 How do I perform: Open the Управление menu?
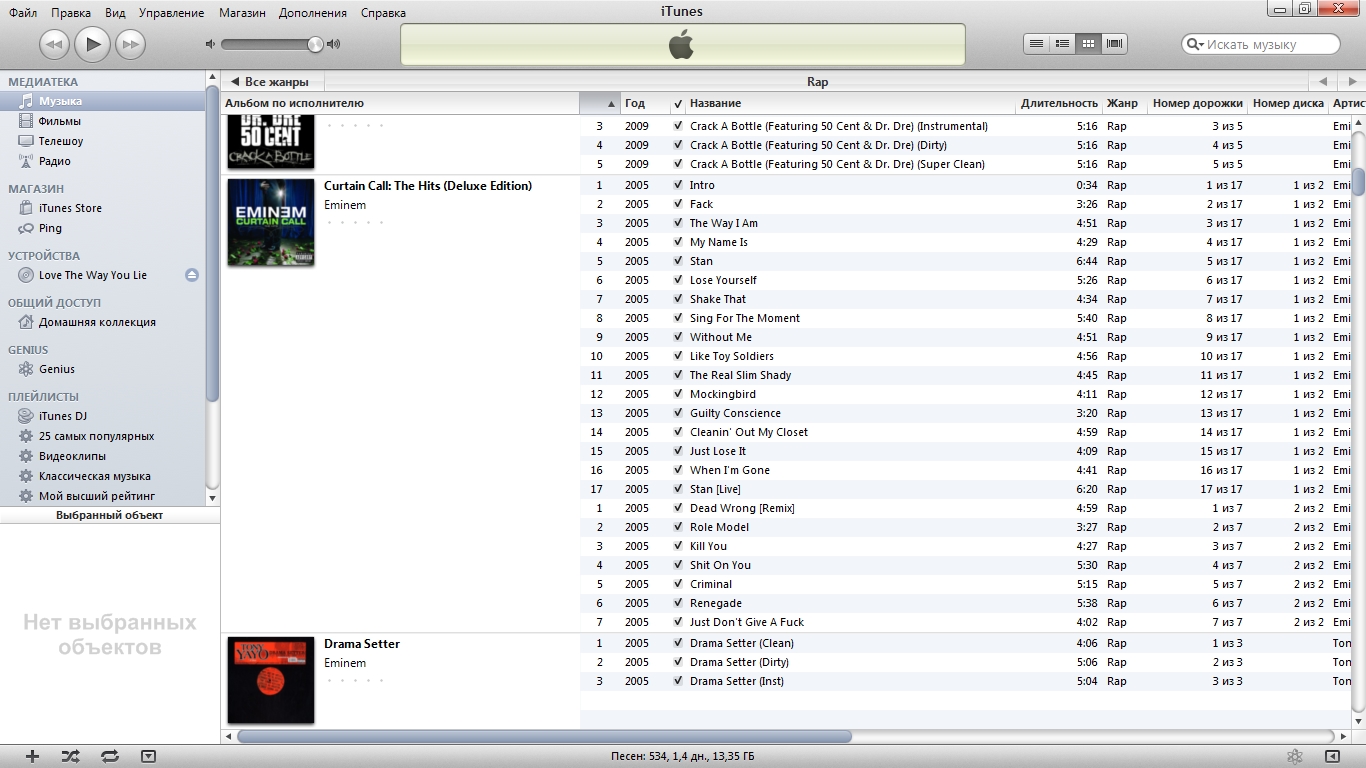coord(171,13)
